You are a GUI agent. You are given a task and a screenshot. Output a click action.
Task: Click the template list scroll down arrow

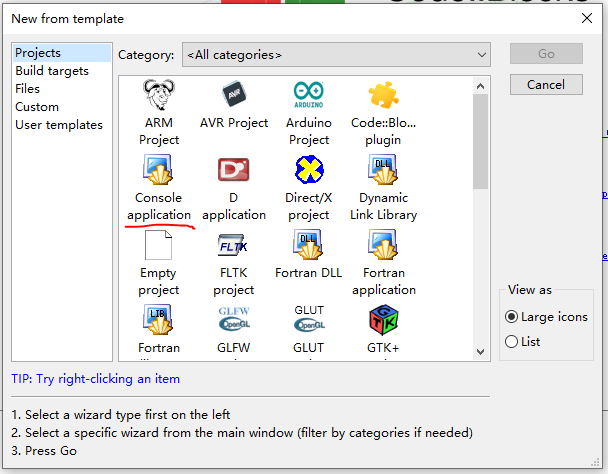[x=480, y=352]
